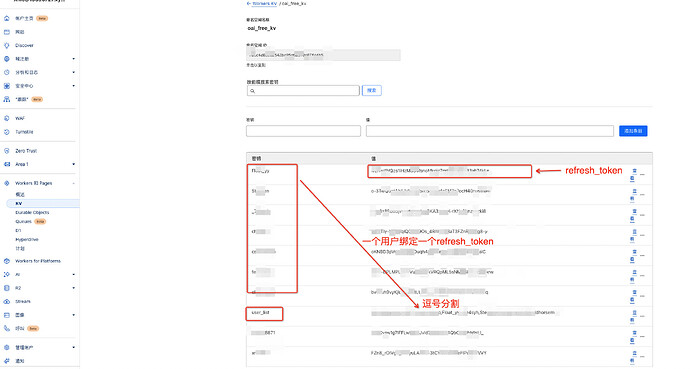
Task: Click the Stream sidebar label
Action: pyautogui.click(x=23, y=301)
